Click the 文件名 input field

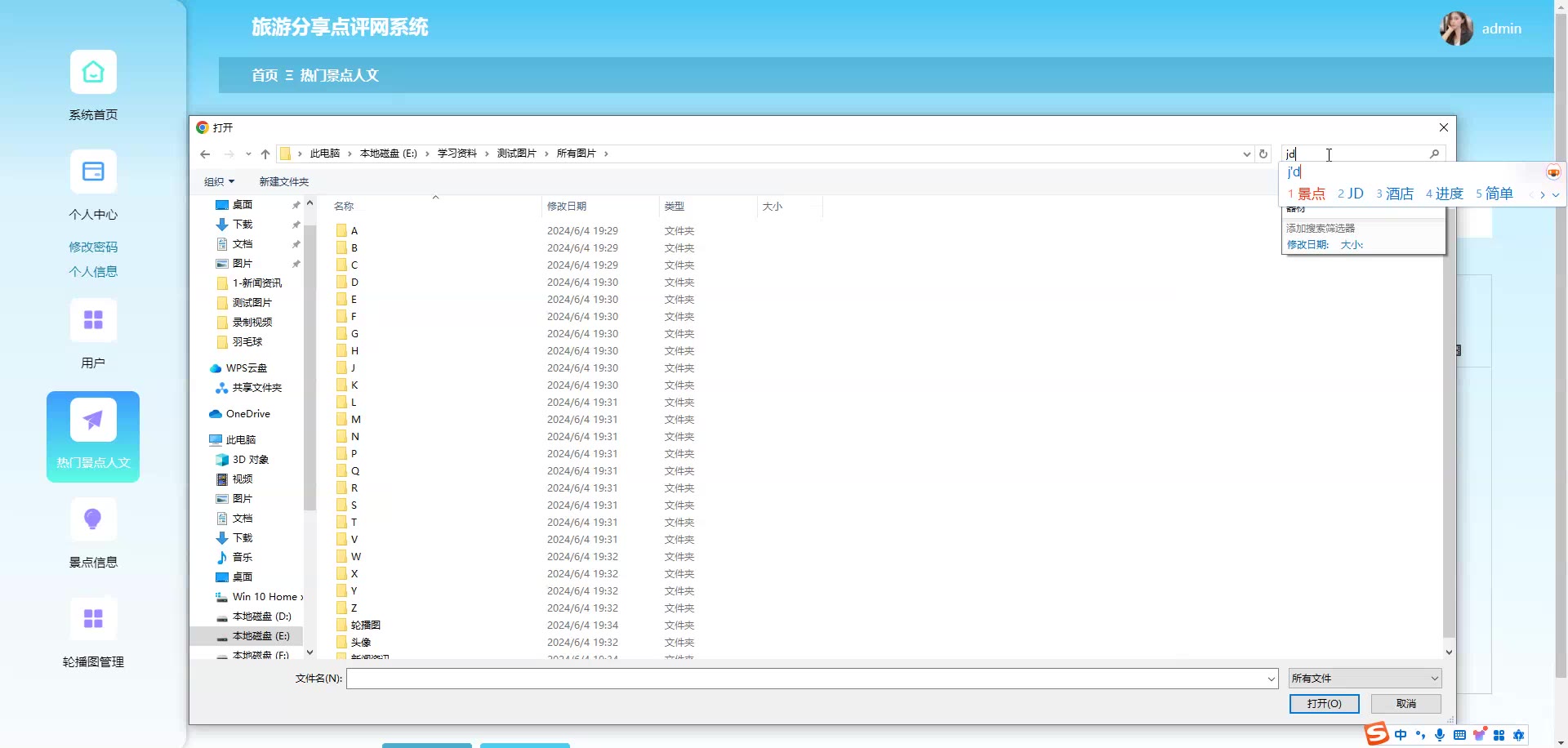tap(807, 679)
